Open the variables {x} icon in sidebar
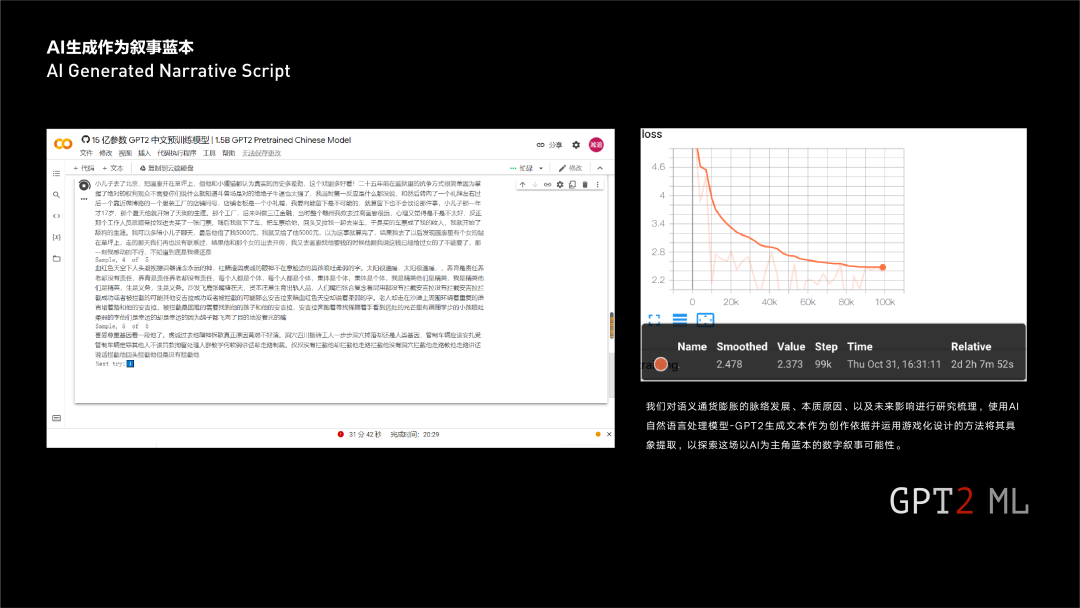 coord(56,237)
